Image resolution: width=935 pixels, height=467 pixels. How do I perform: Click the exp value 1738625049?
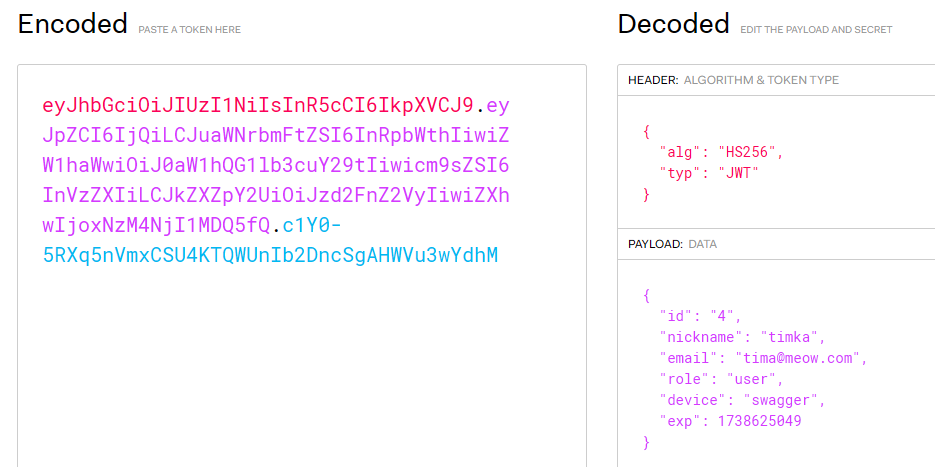tap(760, 422)
